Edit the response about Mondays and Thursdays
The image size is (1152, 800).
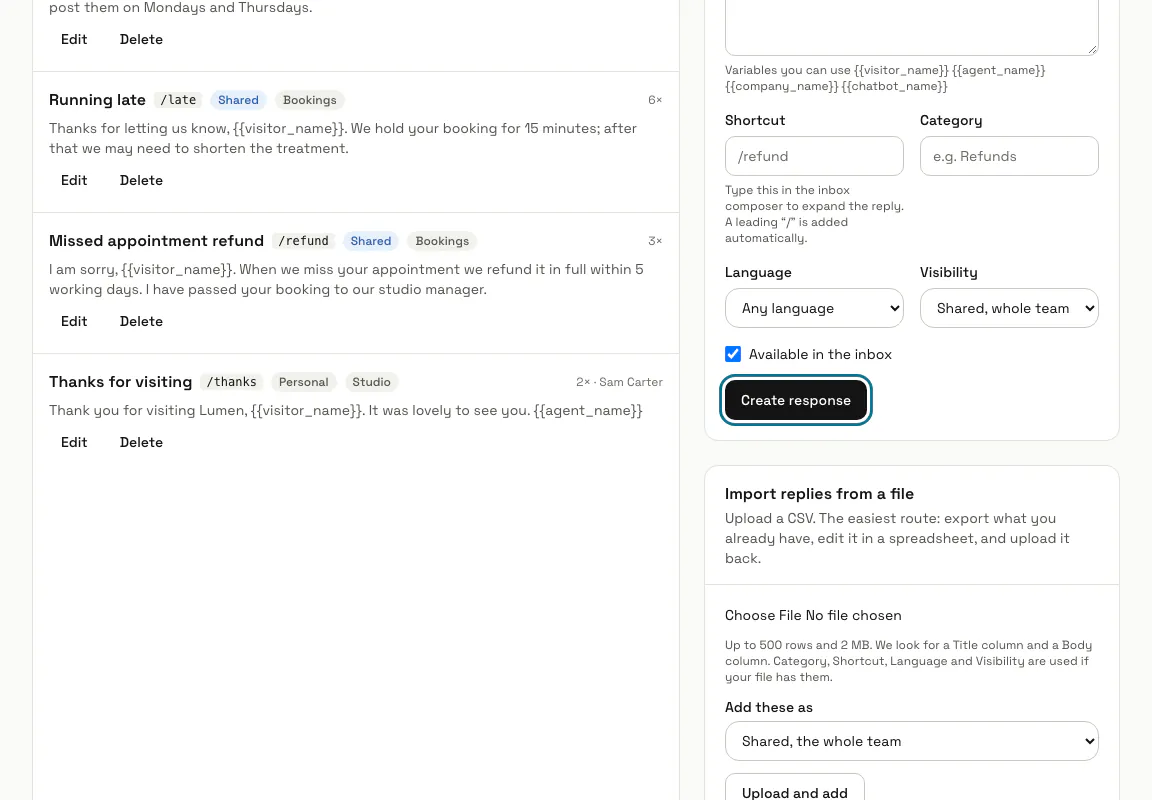pyautogui.click(x=74, y=39)
